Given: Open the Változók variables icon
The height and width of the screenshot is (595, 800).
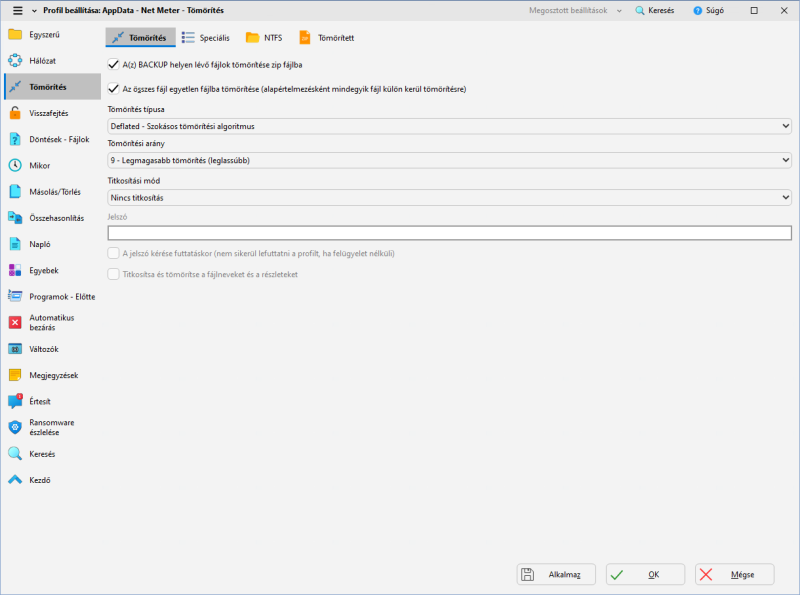Looking at the screenshot, I should tap(15, 349).
